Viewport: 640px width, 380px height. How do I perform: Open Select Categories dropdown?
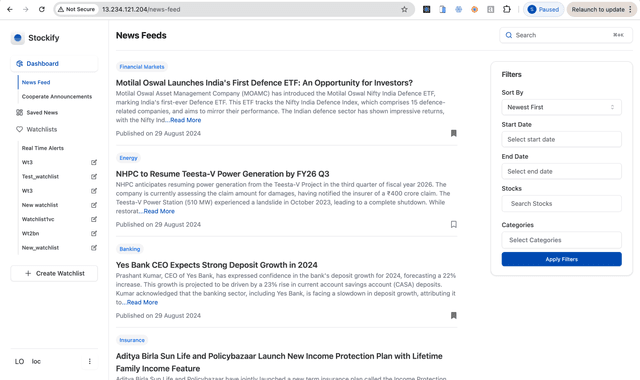(x=561, y=240)
